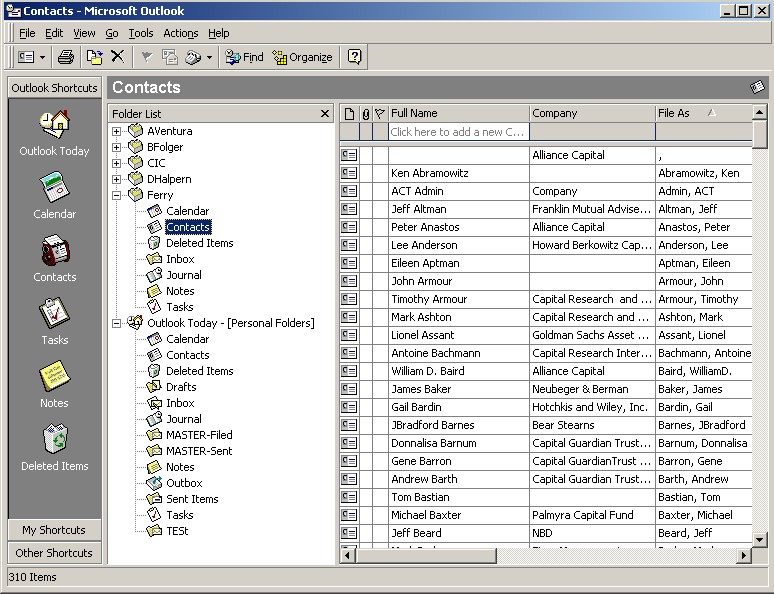Click contact card icon for Ken Abramowitz
The height and width of the screenshot is (594, 774).
(x=349, y=173)
